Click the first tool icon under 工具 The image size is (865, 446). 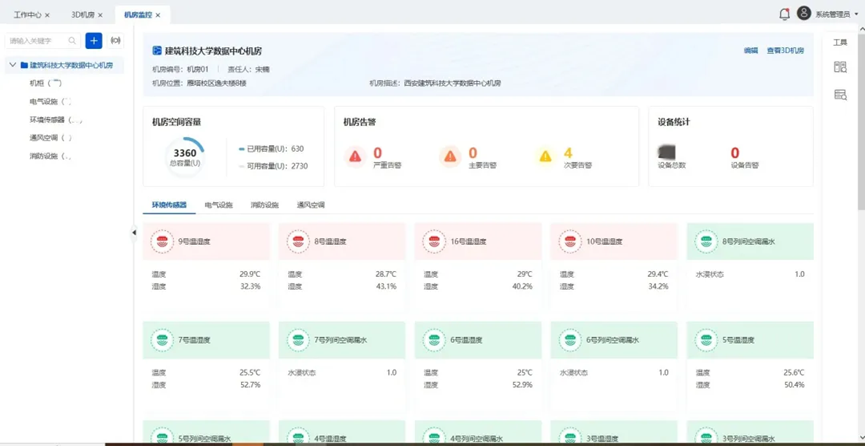(840, 67)
